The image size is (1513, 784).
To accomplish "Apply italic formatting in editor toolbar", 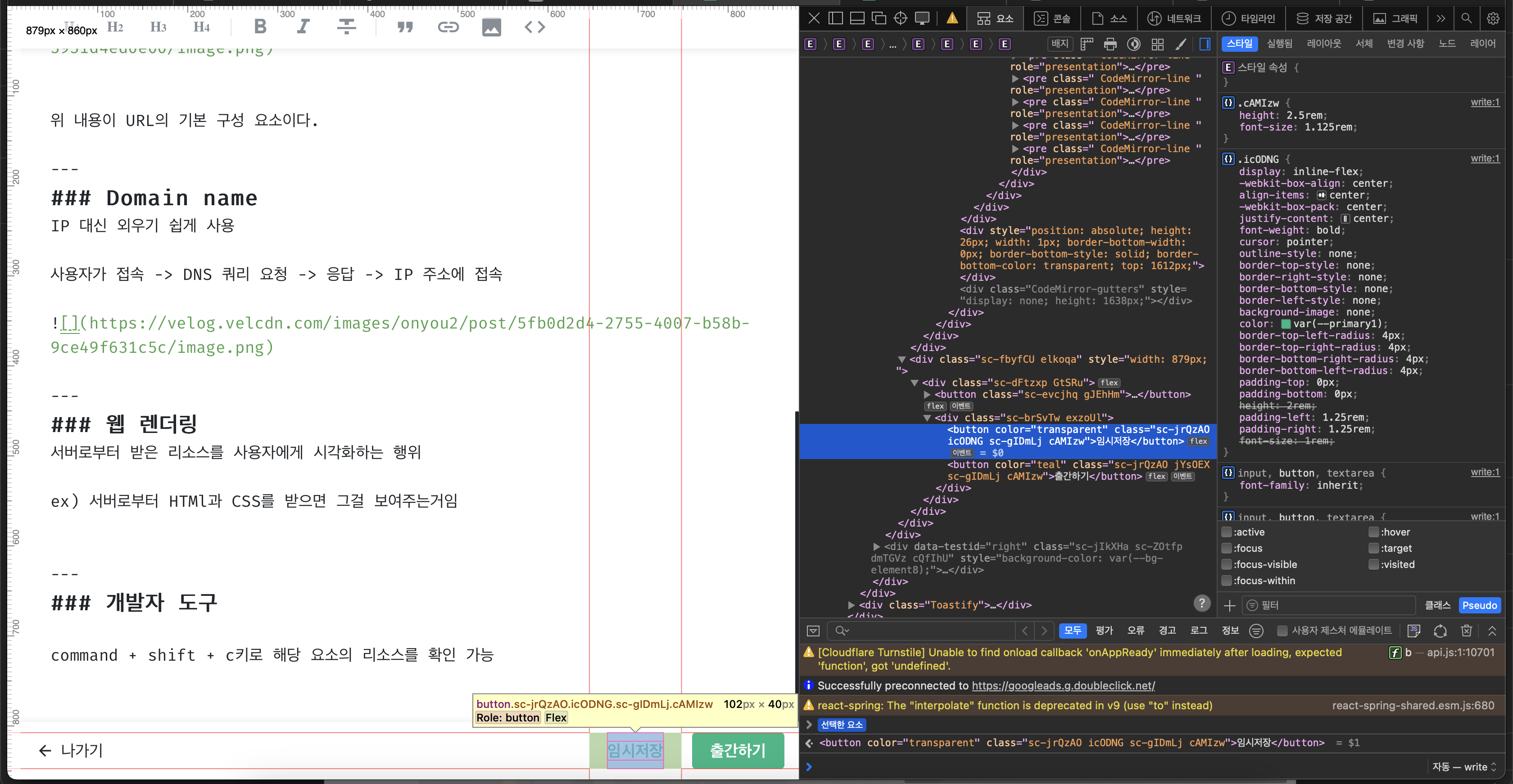I will coord(303,27).
